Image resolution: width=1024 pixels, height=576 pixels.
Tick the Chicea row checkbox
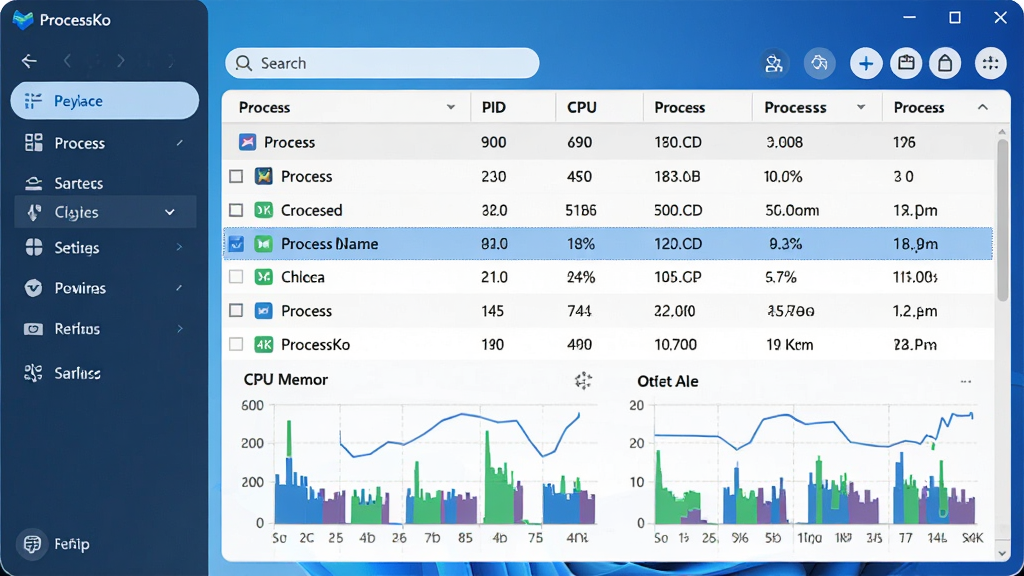(x=236, y=277)
